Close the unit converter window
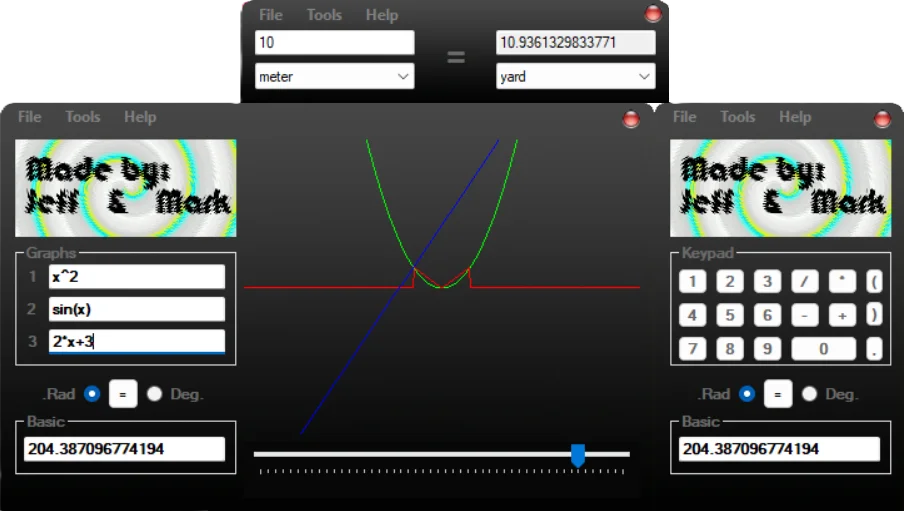 pyautogui.click(x=653, y=14)
